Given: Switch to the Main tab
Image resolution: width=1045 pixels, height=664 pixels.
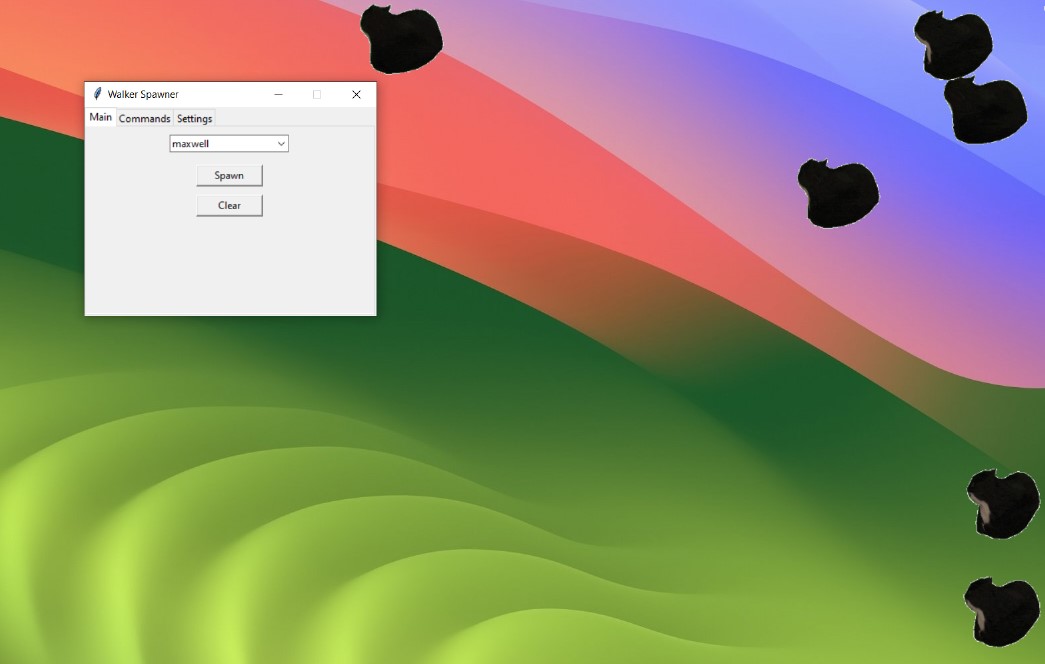Looking at the screenshot, I should pos(101,117).
